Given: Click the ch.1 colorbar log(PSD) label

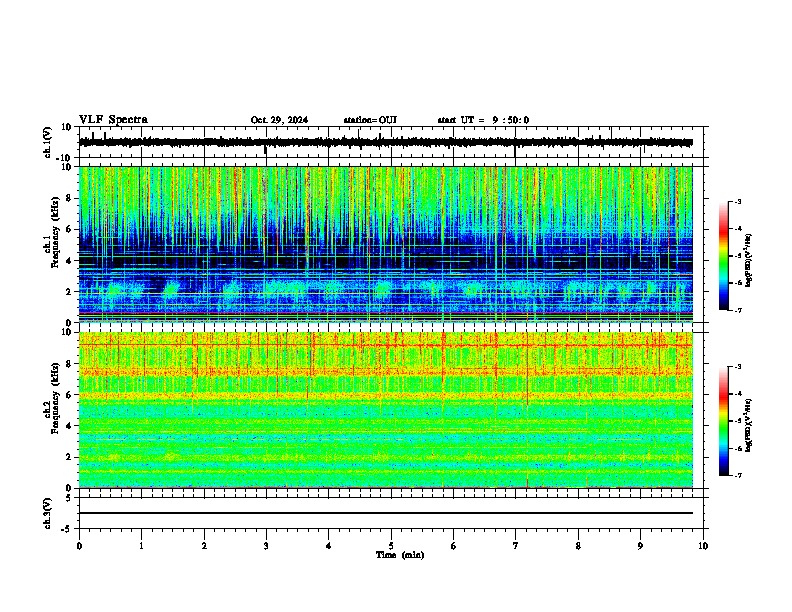Looking at the screenshot, I should [748, 260].
